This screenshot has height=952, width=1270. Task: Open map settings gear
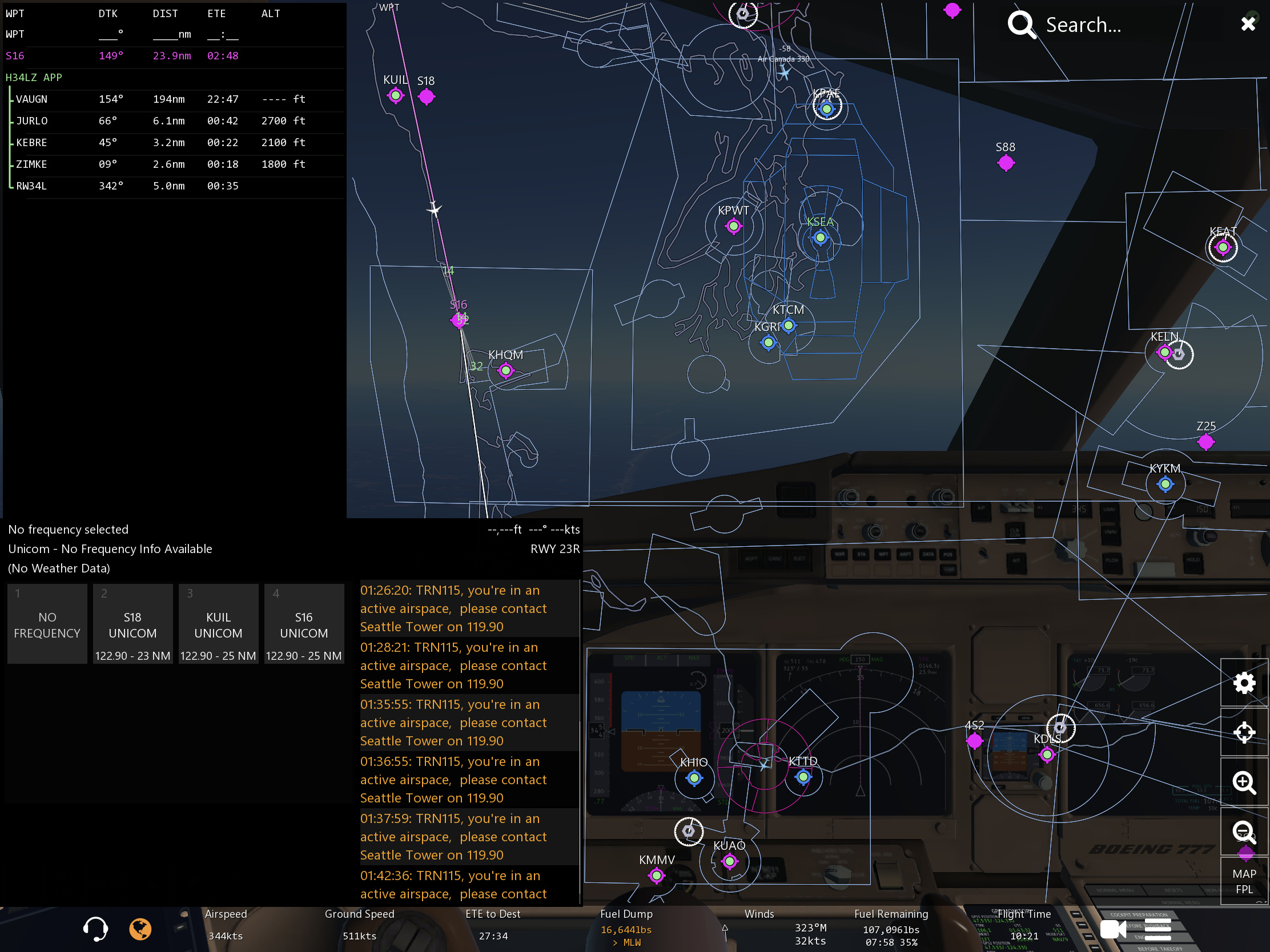[1244, 682]
